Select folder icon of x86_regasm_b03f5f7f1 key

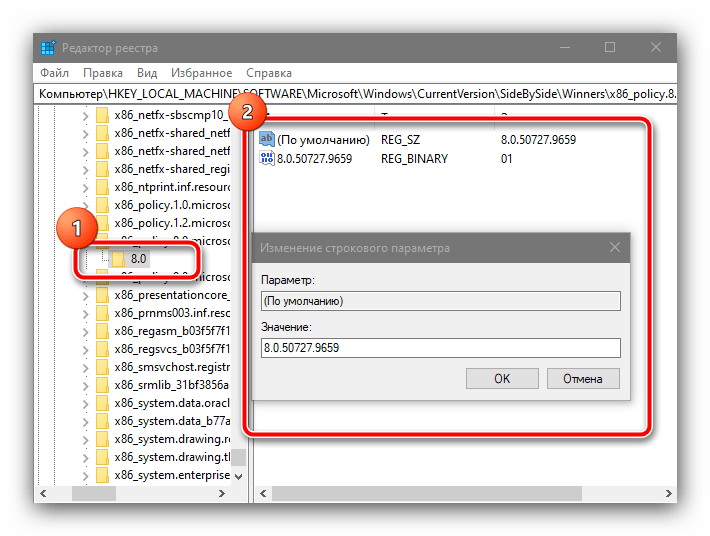102,331
